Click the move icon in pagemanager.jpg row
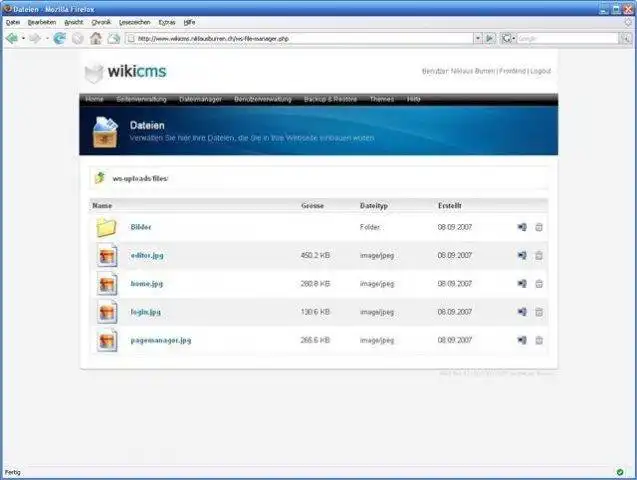The width and height of the screenshot is (637, 480). (x=522, y=340)
